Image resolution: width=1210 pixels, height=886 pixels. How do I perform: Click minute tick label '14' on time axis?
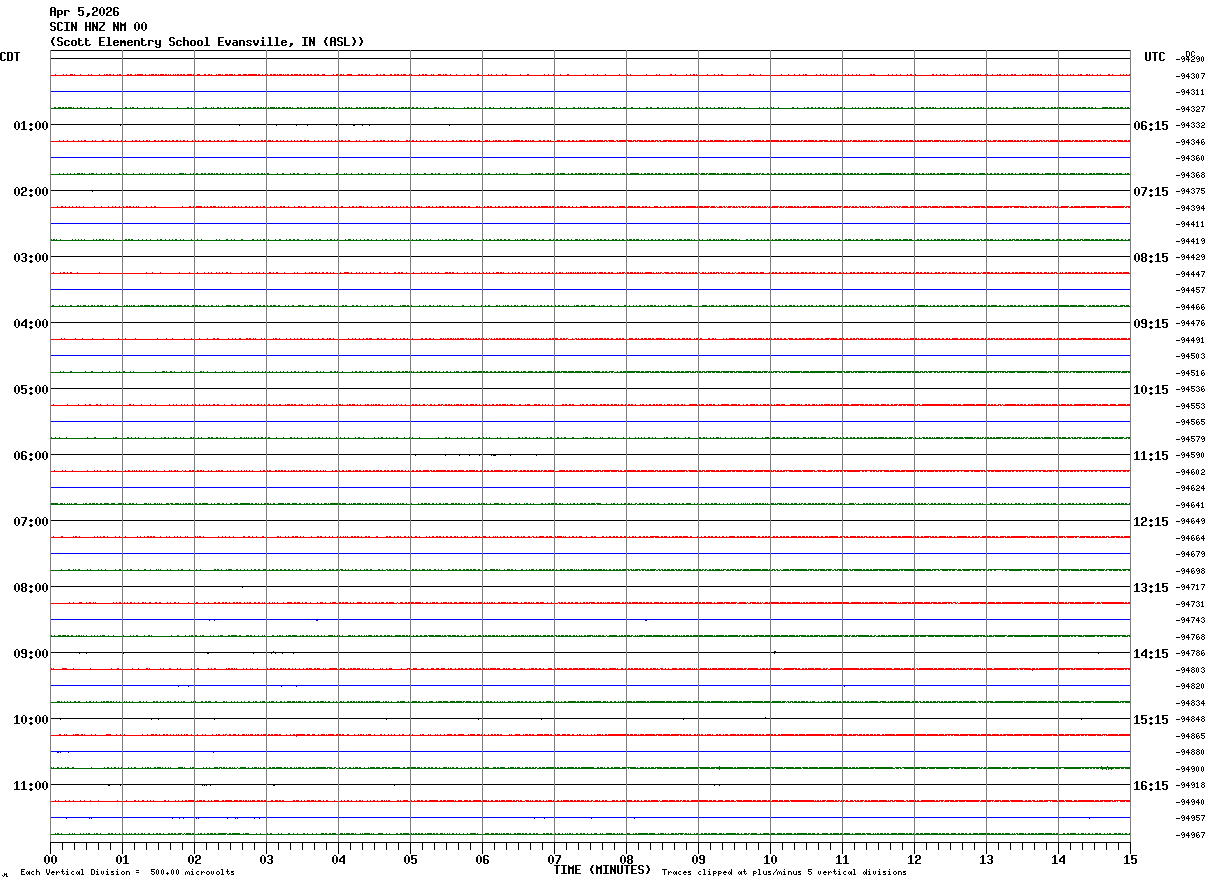(1059, 860)
